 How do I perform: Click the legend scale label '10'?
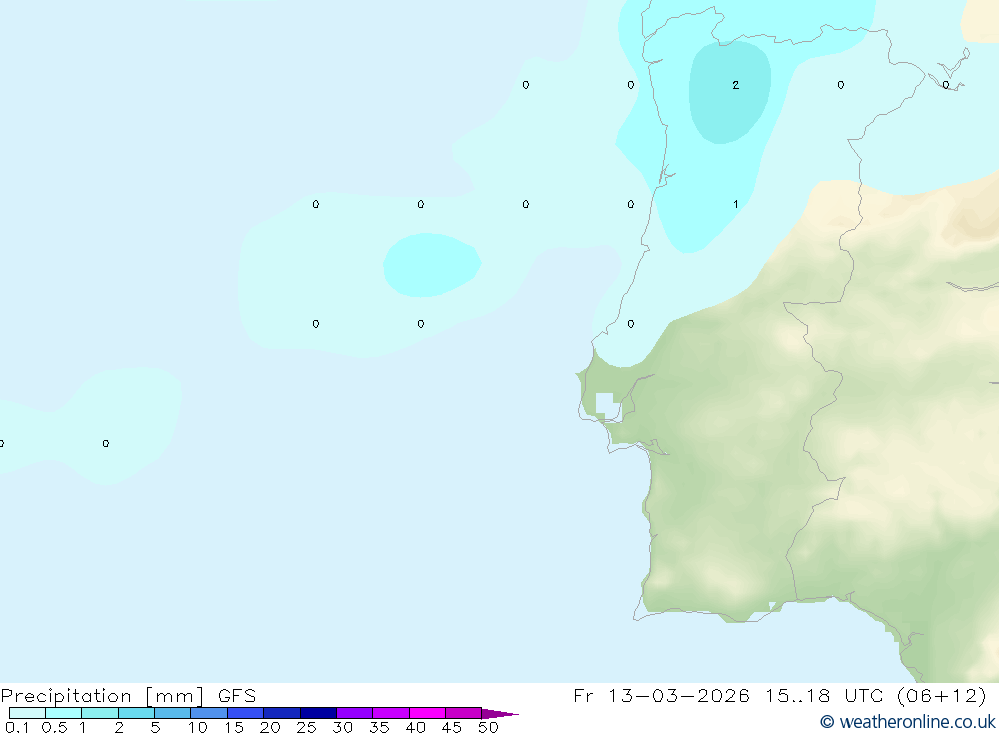[x=197, y=727]
